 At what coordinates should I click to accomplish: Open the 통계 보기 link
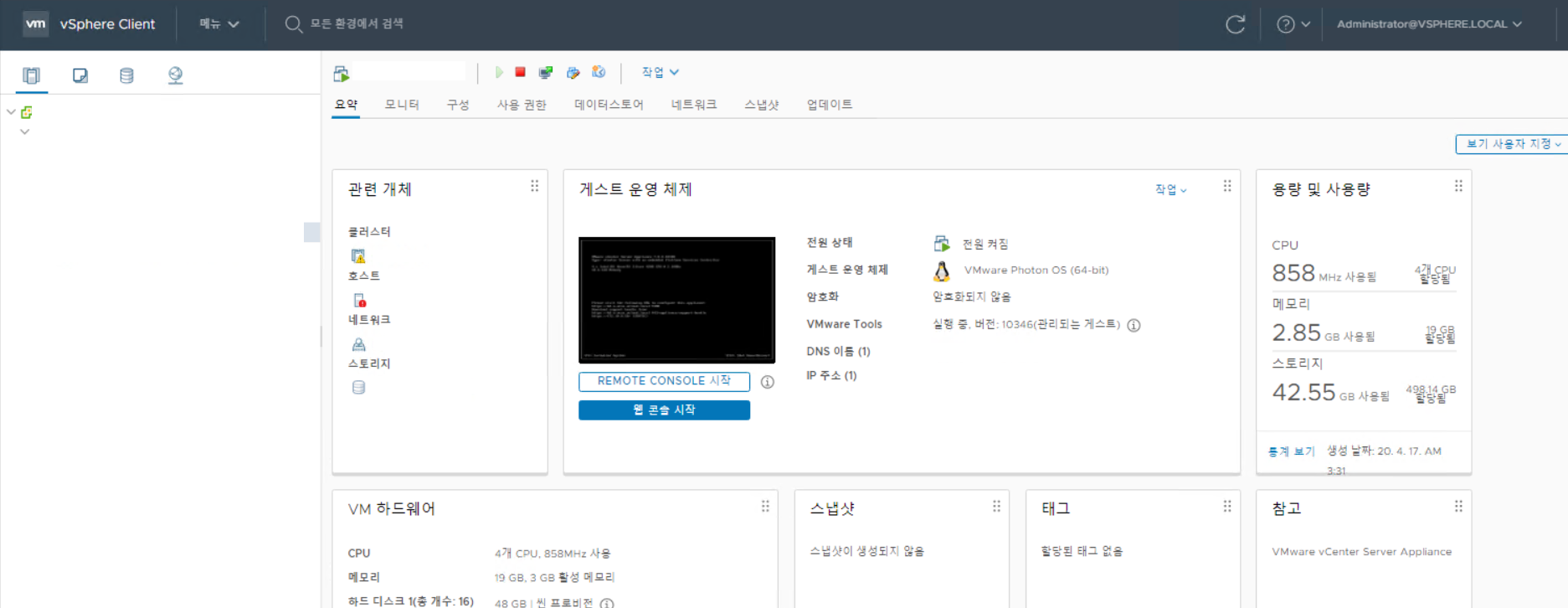(1292, 451)
